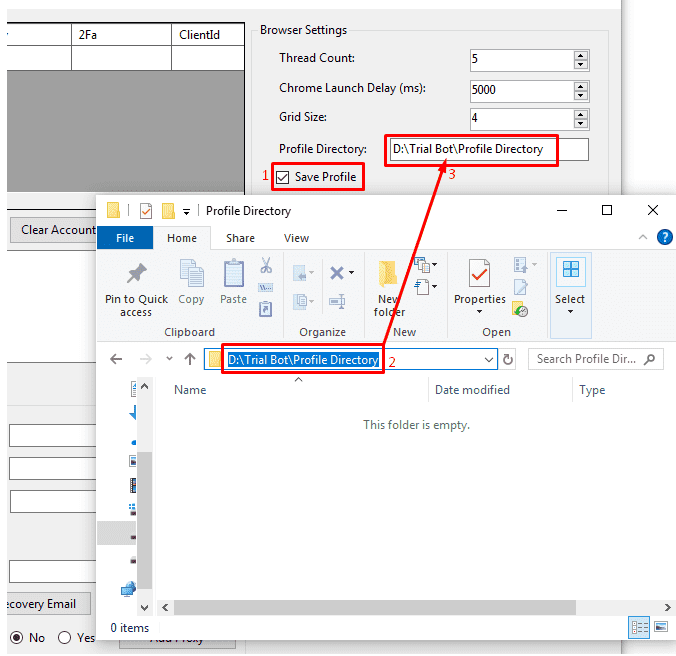Click the Paste clipboard icon
Image resolution: width=676 pixels, height=656 pixels.
click(234, 273)
